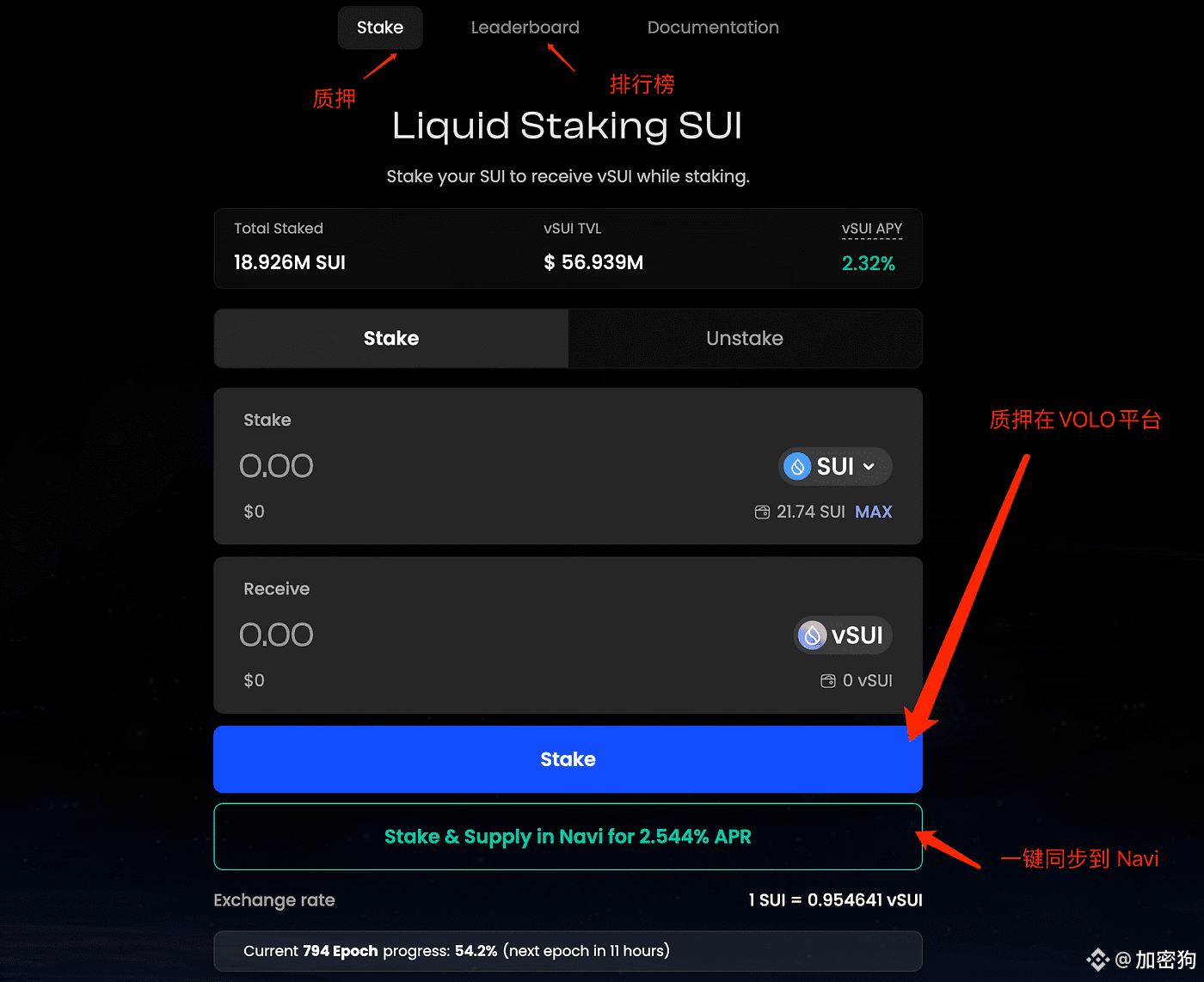Click the Binance watermark logo icon

click(x=1097, y=960)
